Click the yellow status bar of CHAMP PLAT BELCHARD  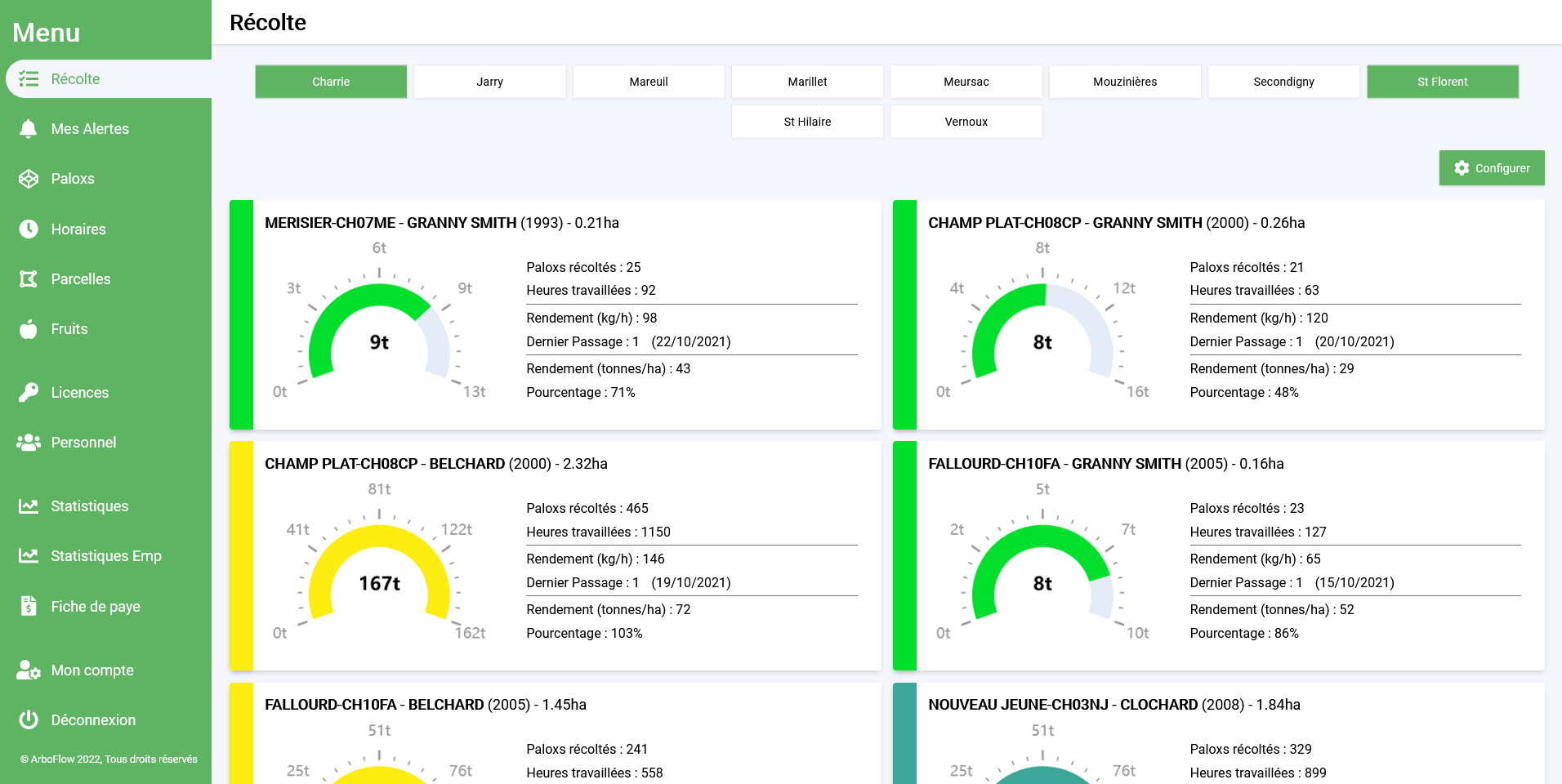click(241, 556)
